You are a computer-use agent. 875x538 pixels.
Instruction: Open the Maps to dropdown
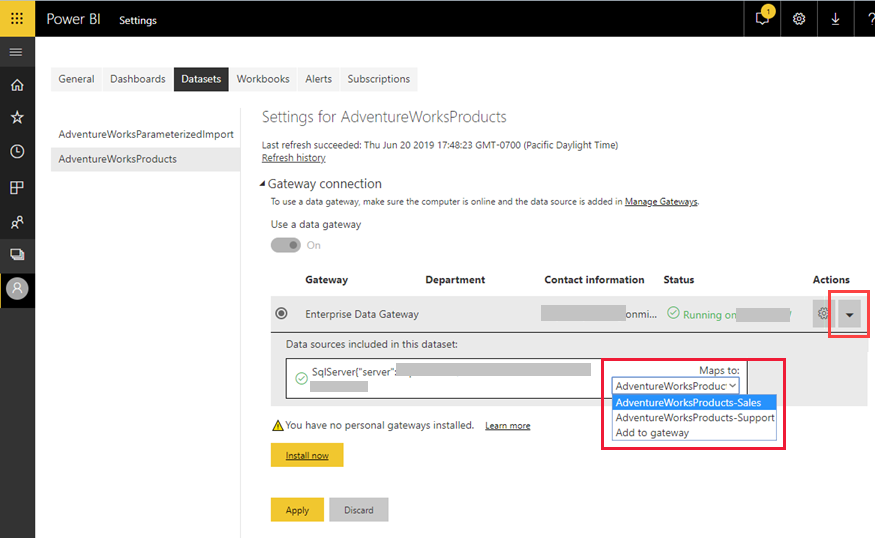point(676,386)
